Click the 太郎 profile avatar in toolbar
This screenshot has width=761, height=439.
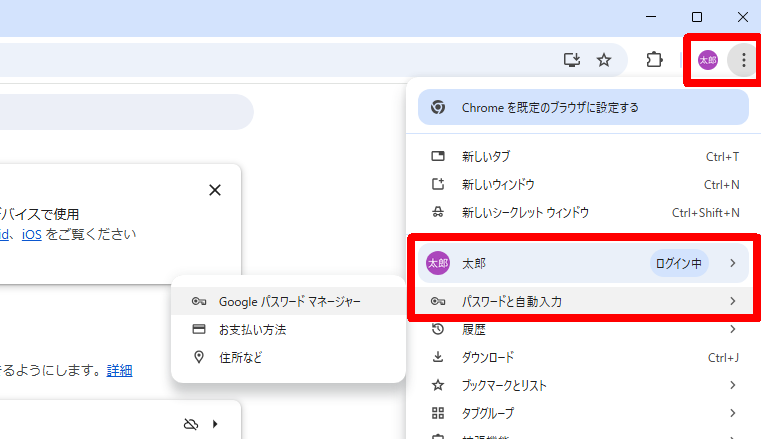click(708, 60)
